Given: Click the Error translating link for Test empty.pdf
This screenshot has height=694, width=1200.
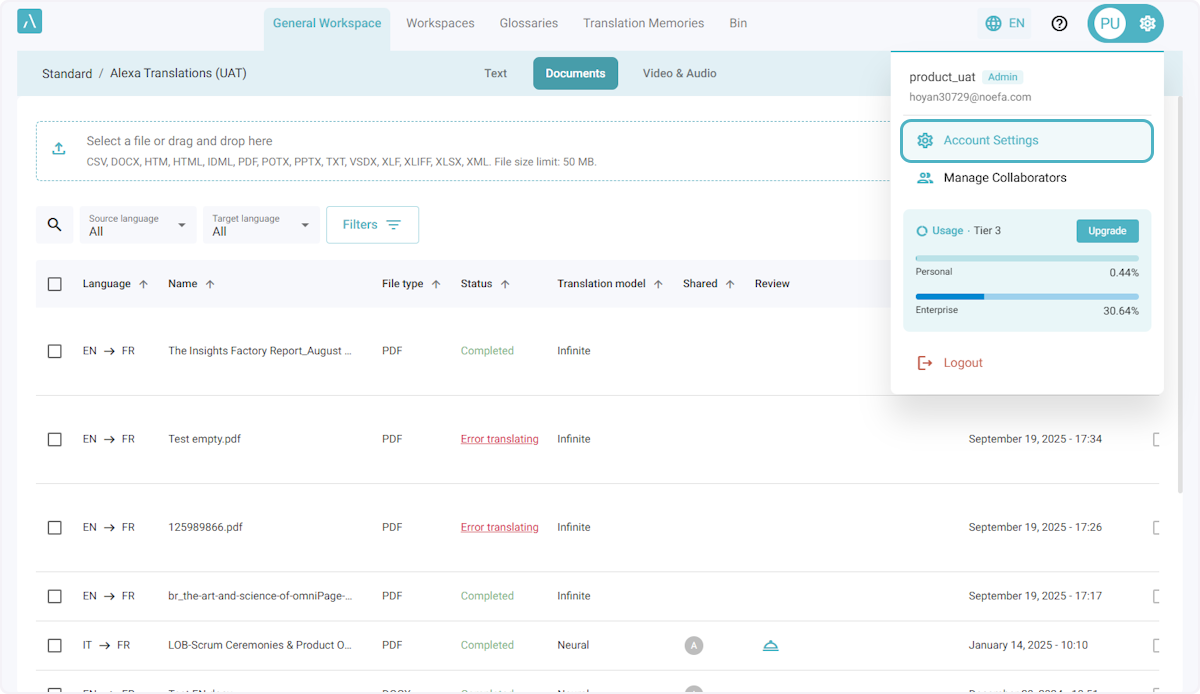Looking at the screenshot, I should pos(499,439).
